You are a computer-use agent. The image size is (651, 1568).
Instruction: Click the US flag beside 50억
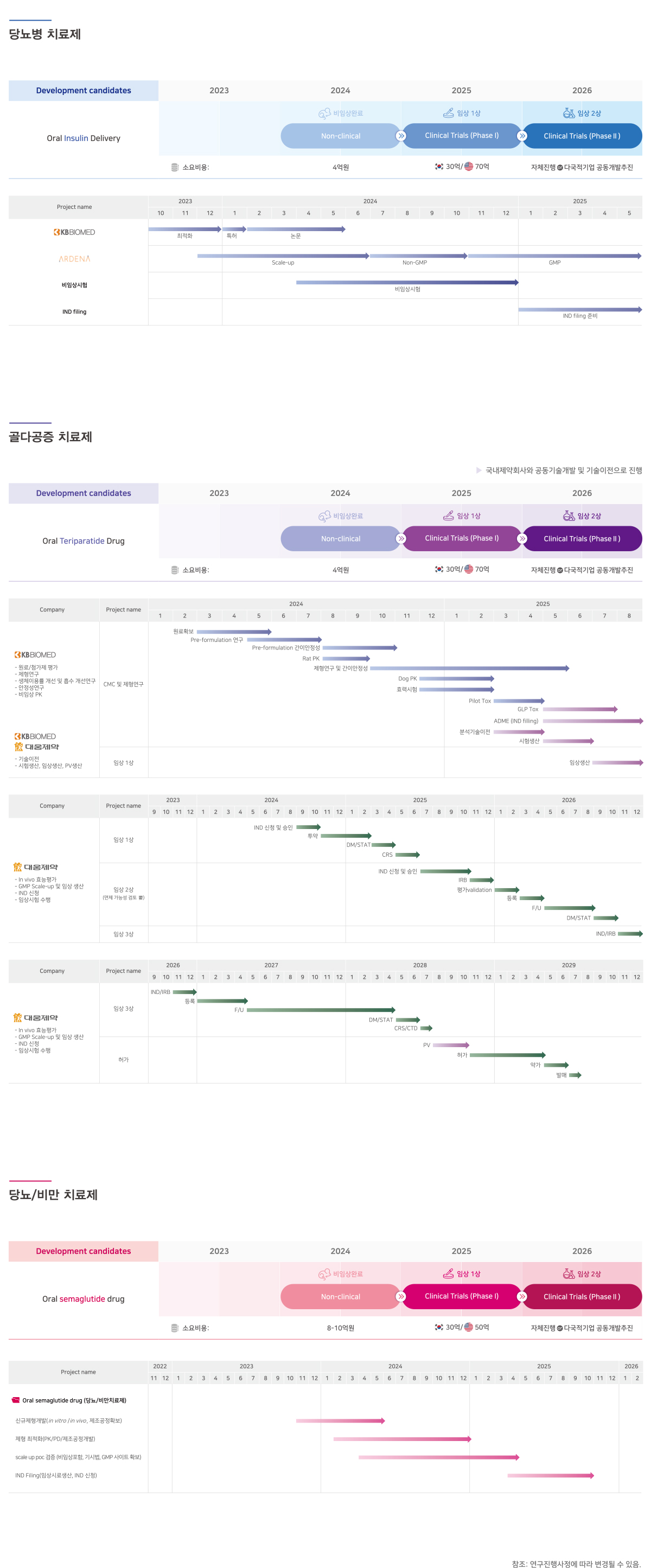(x=469, y=1328)
